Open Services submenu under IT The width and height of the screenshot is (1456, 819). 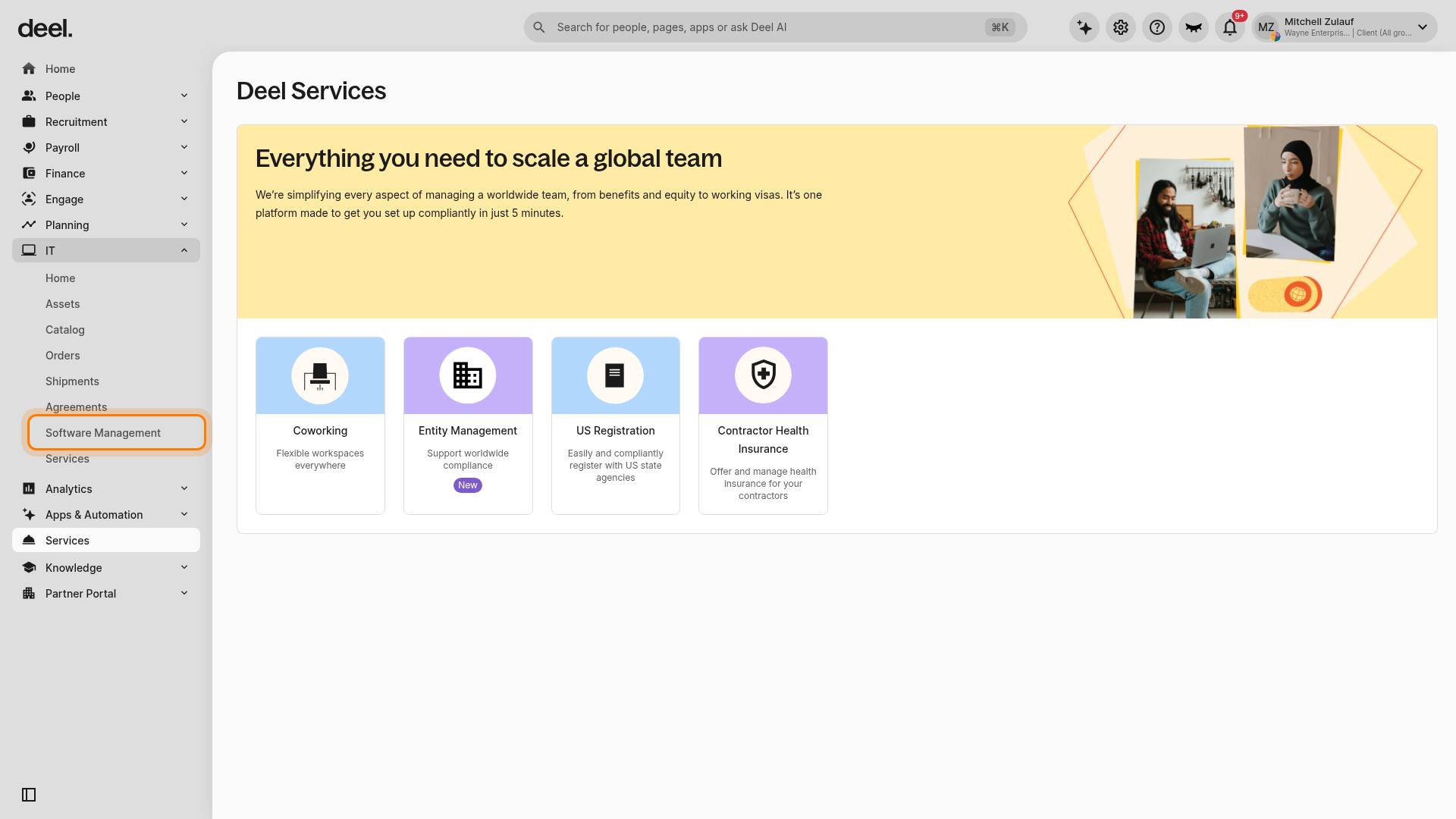click(x=67, y=459)
